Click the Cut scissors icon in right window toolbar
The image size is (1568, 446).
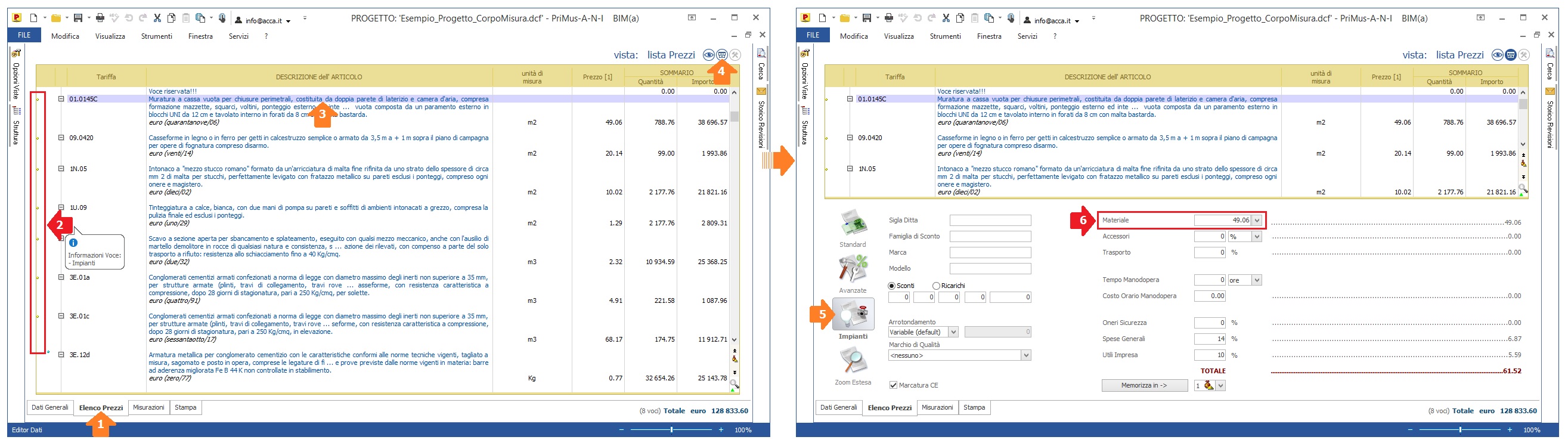(x=946, y=18)
